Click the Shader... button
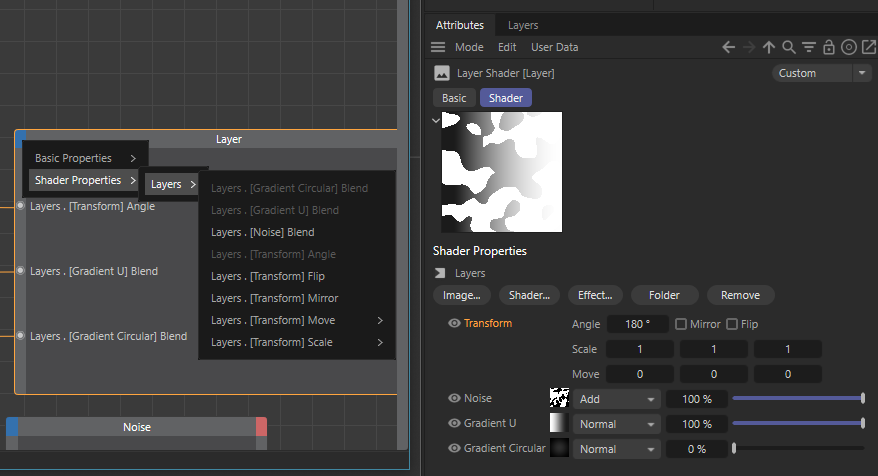The height and width of the screenshot is (476, 878). pos(529,295)
